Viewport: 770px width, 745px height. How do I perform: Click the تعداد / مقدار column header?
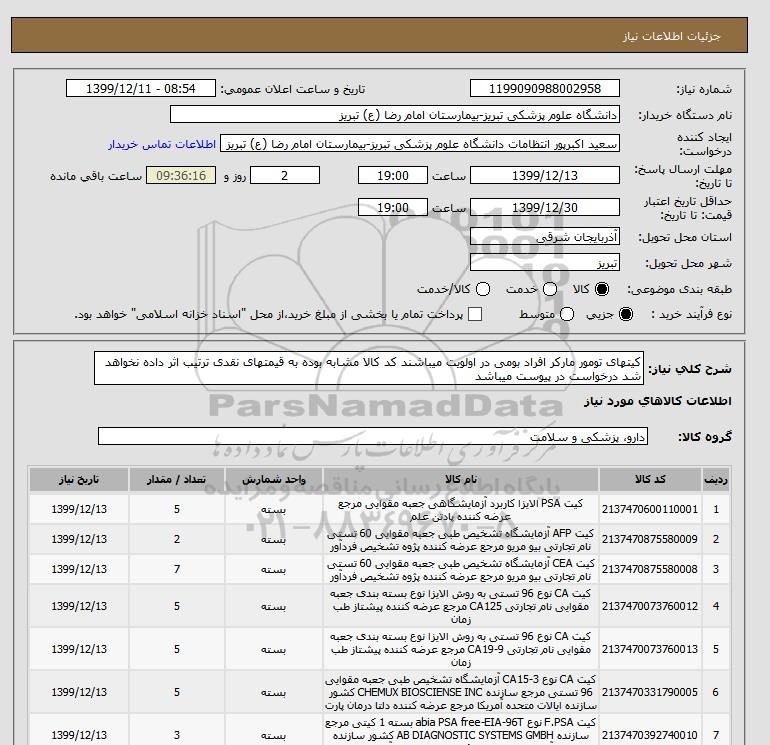[177, 479]
